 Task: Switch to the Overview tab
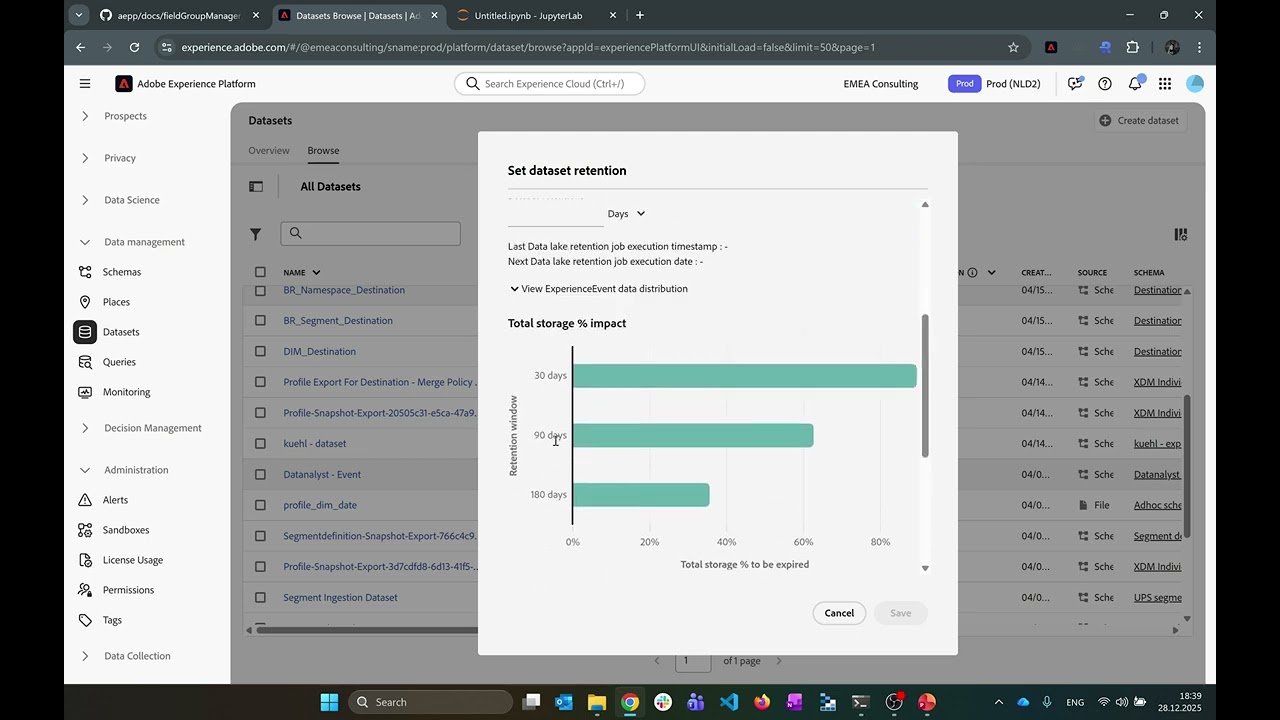click(269, 151)
